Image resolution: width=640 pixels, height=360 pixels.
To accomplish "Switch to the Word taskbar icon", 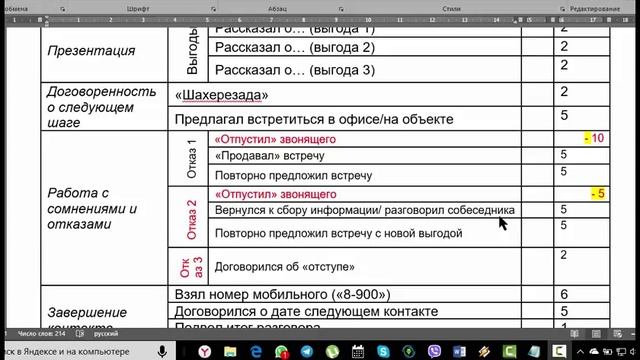I will click(460, 351).
